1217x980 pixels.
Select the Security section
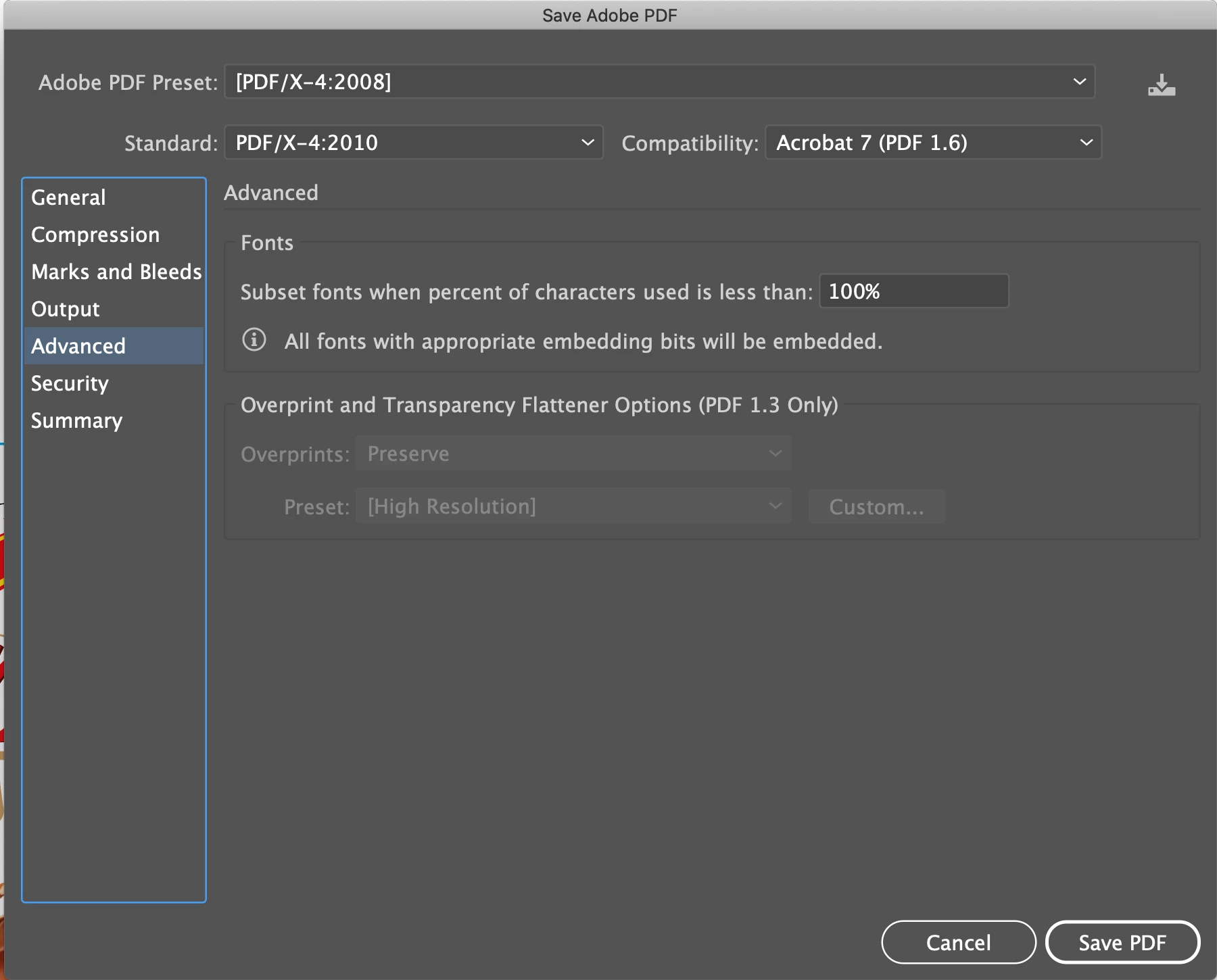(114, 383)
